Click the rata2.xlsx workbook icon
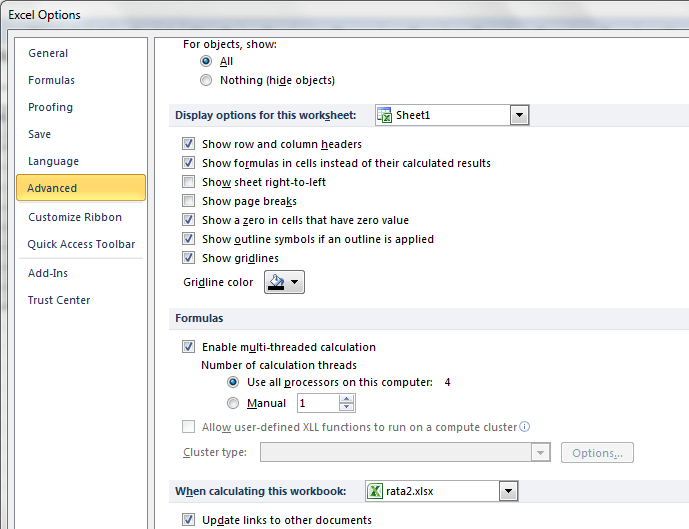 pyautogui.click(x=375, y=491)
